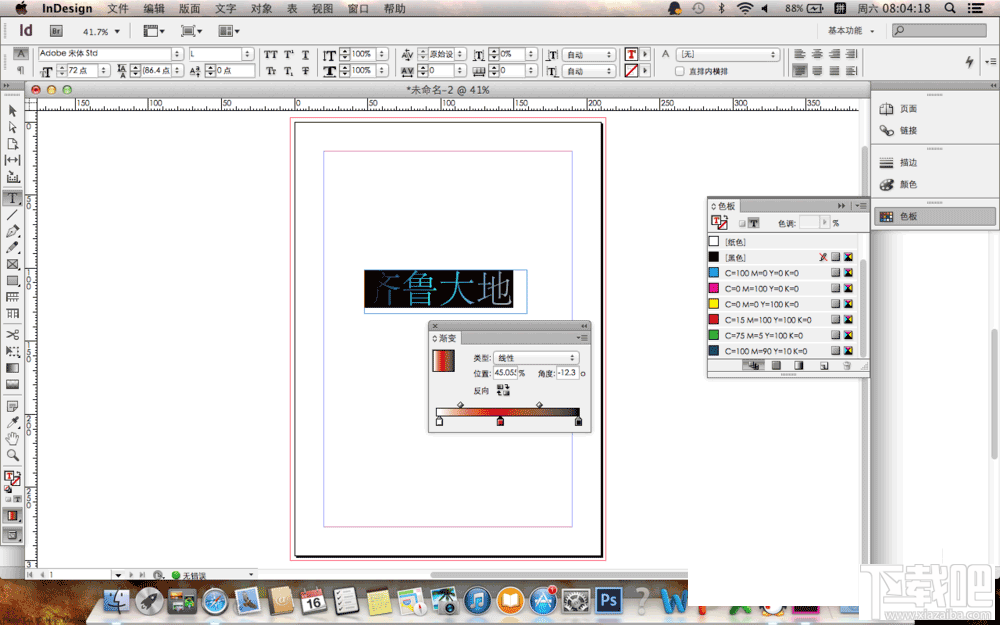Select the Eyedropper tool

pos(12,422)
